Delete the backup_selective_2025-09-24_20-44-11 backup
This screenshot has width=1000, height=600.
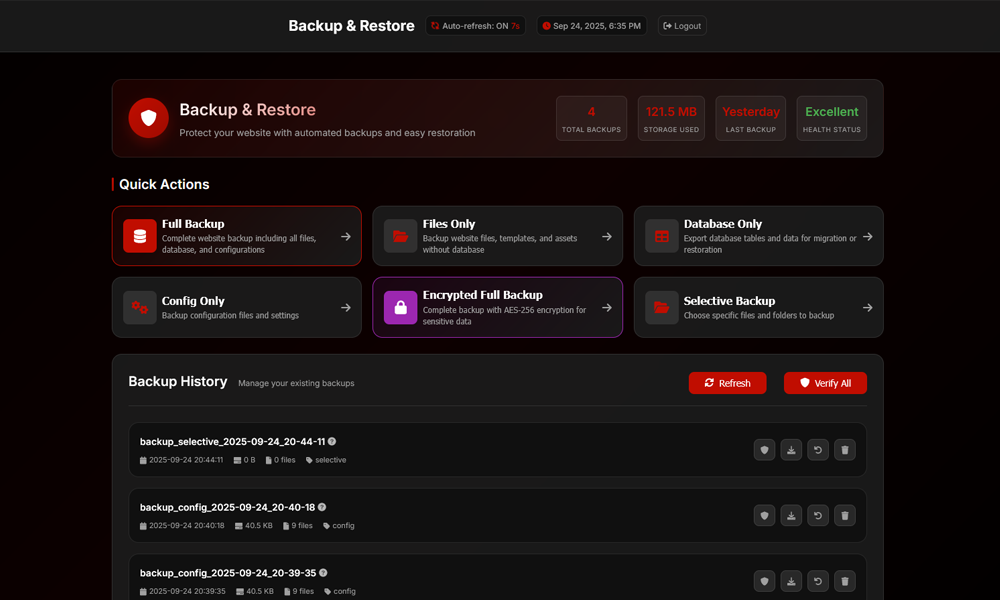pos(844,449)
